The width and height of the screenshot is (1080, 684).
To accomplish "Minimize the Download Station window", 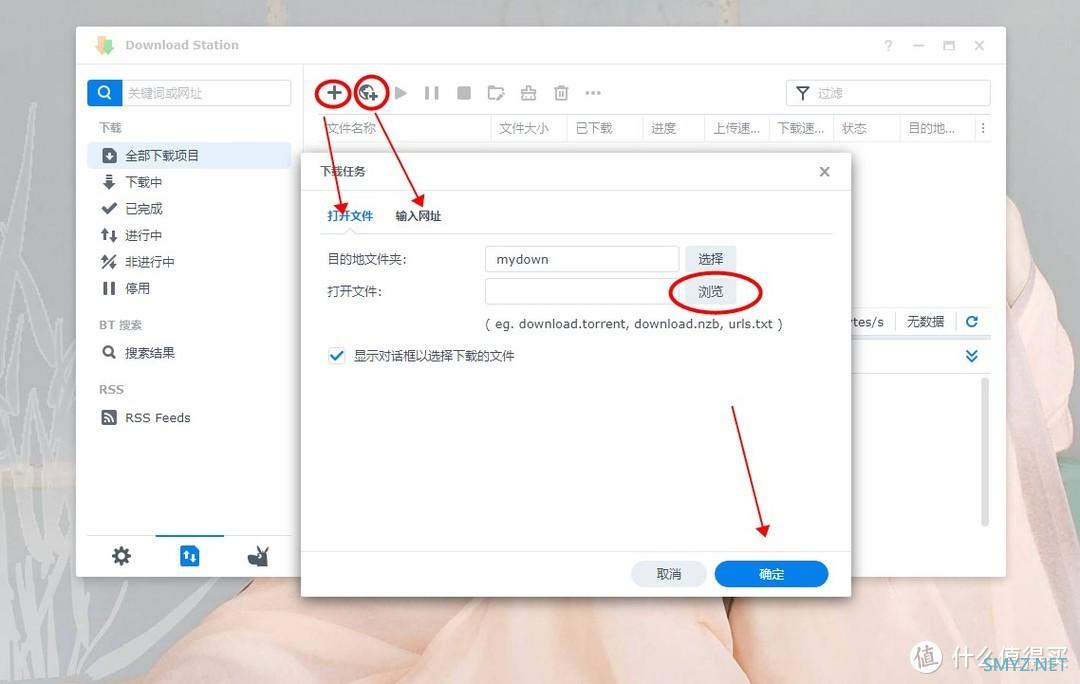I will coord(919,45).
